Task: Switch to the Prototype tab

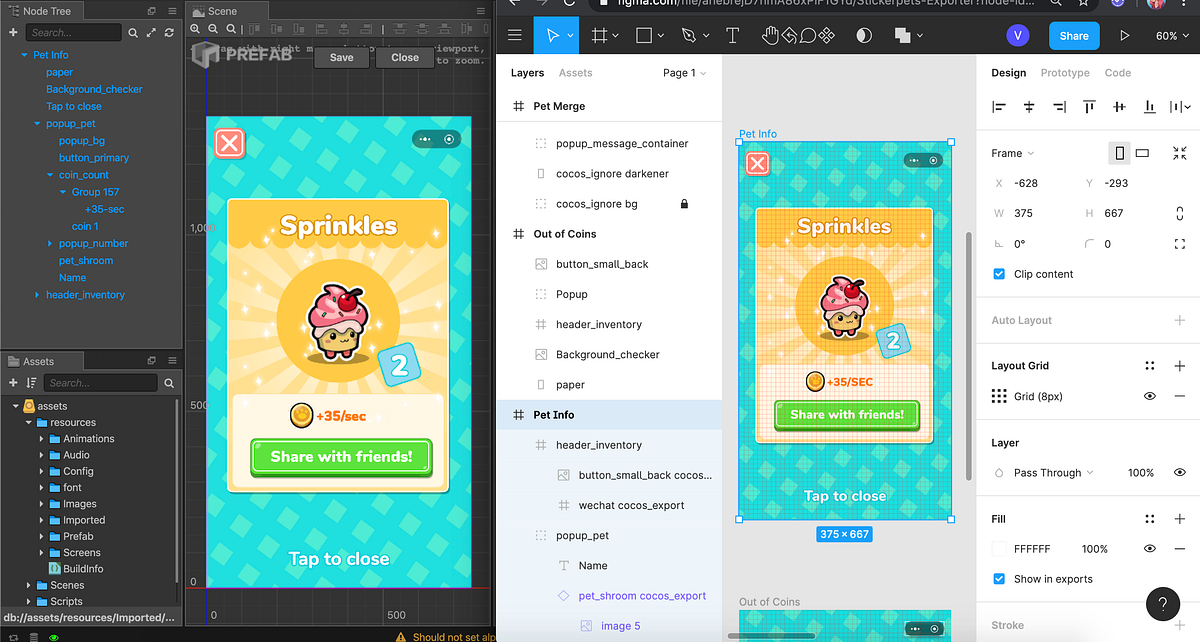Action: [x=1064, y=72]
